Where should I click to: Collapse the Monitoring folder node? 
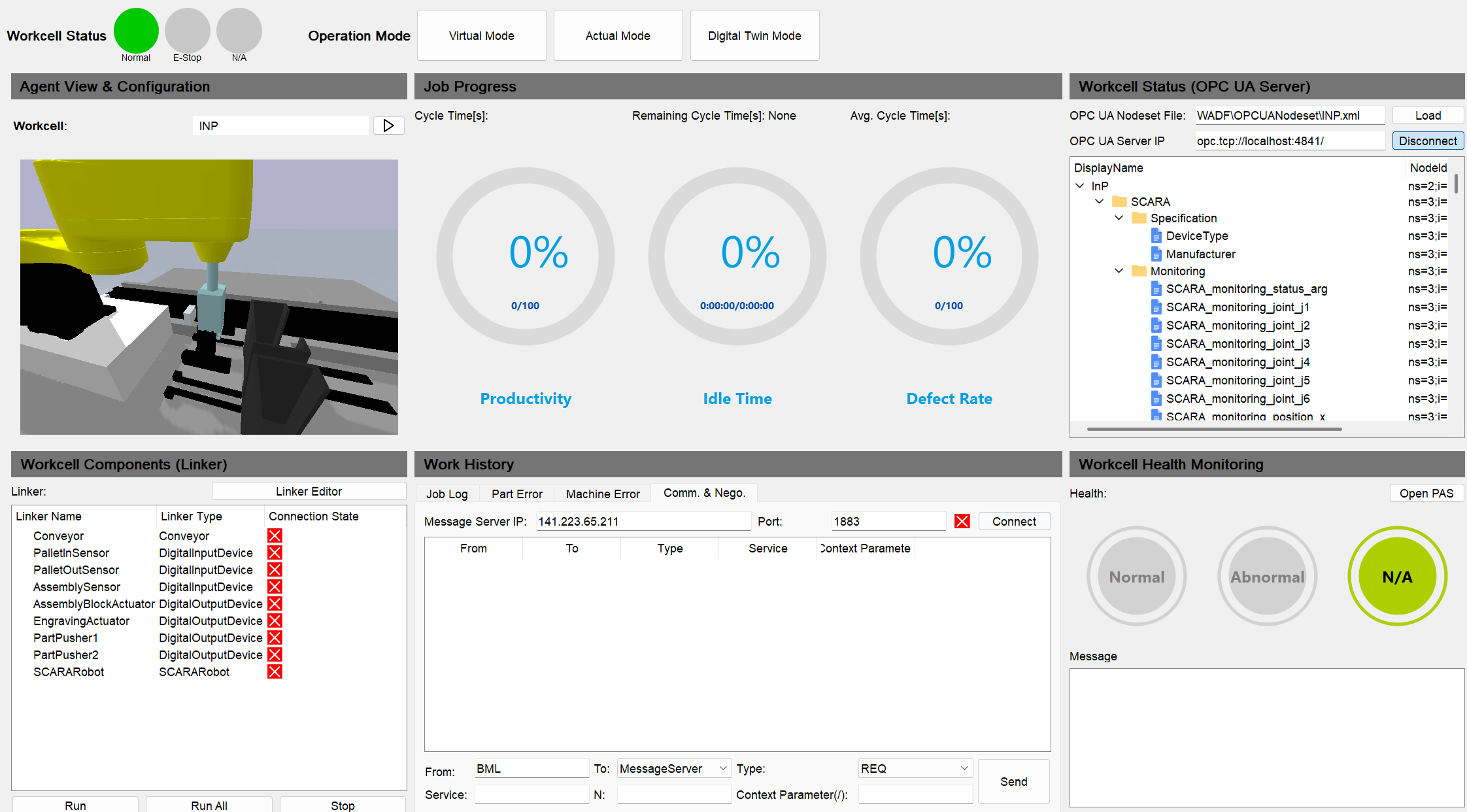pyautogui.click(x=1119, y=271)
